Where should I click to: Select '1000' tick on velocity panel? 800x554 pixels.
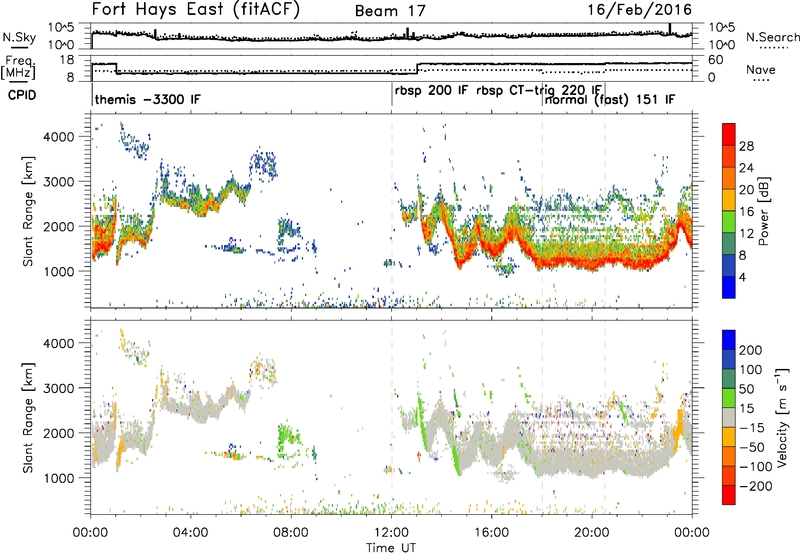(58, 478)
